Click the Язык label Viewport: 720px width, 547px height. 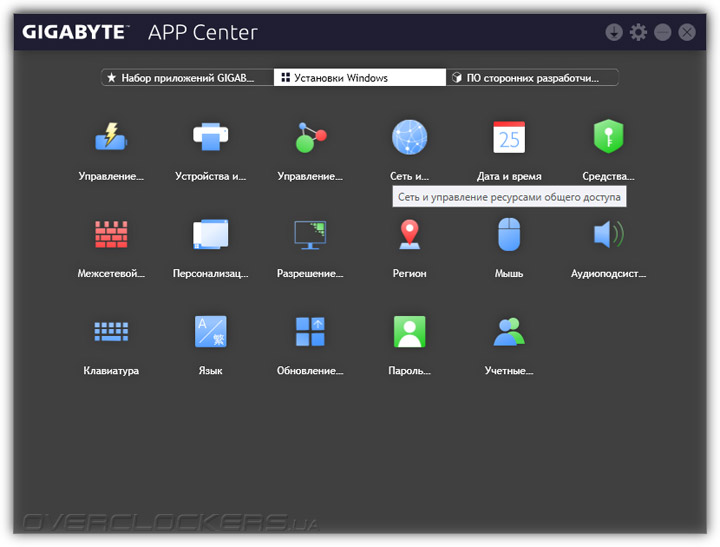(210, 371)
